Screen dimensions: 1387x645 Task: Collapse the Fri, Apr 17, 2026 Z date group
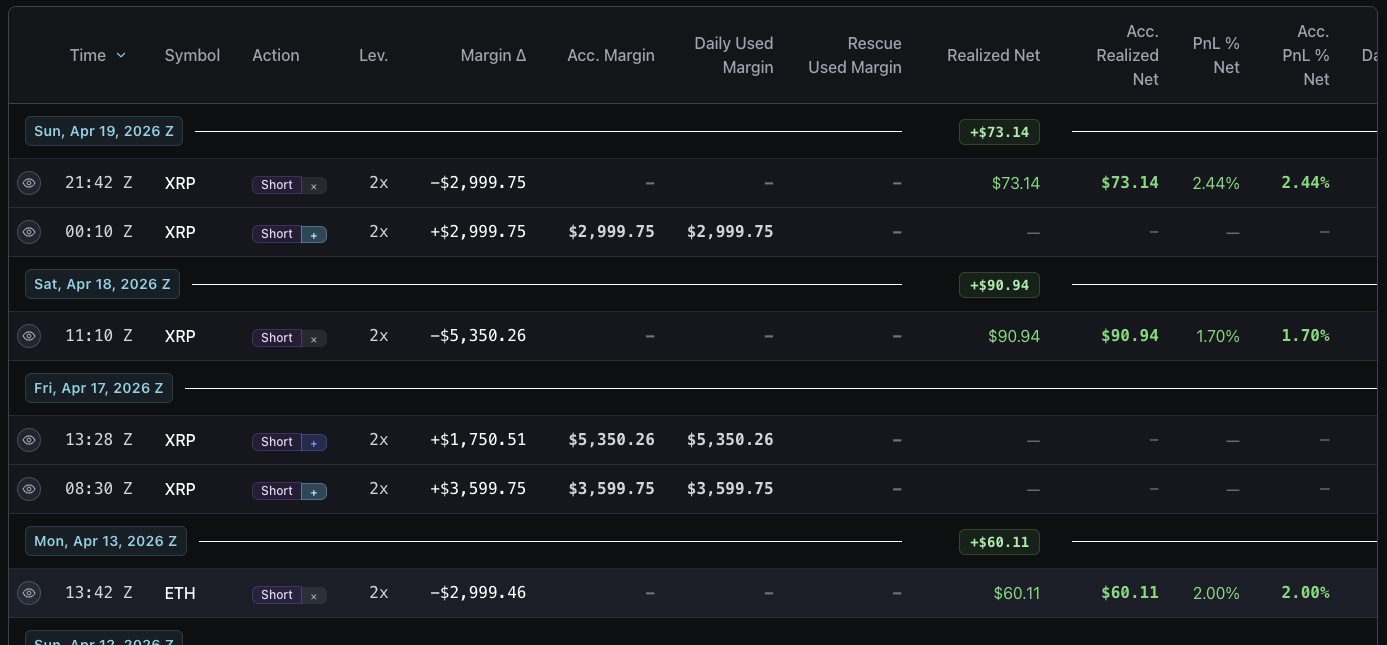(x=98, y=388)
